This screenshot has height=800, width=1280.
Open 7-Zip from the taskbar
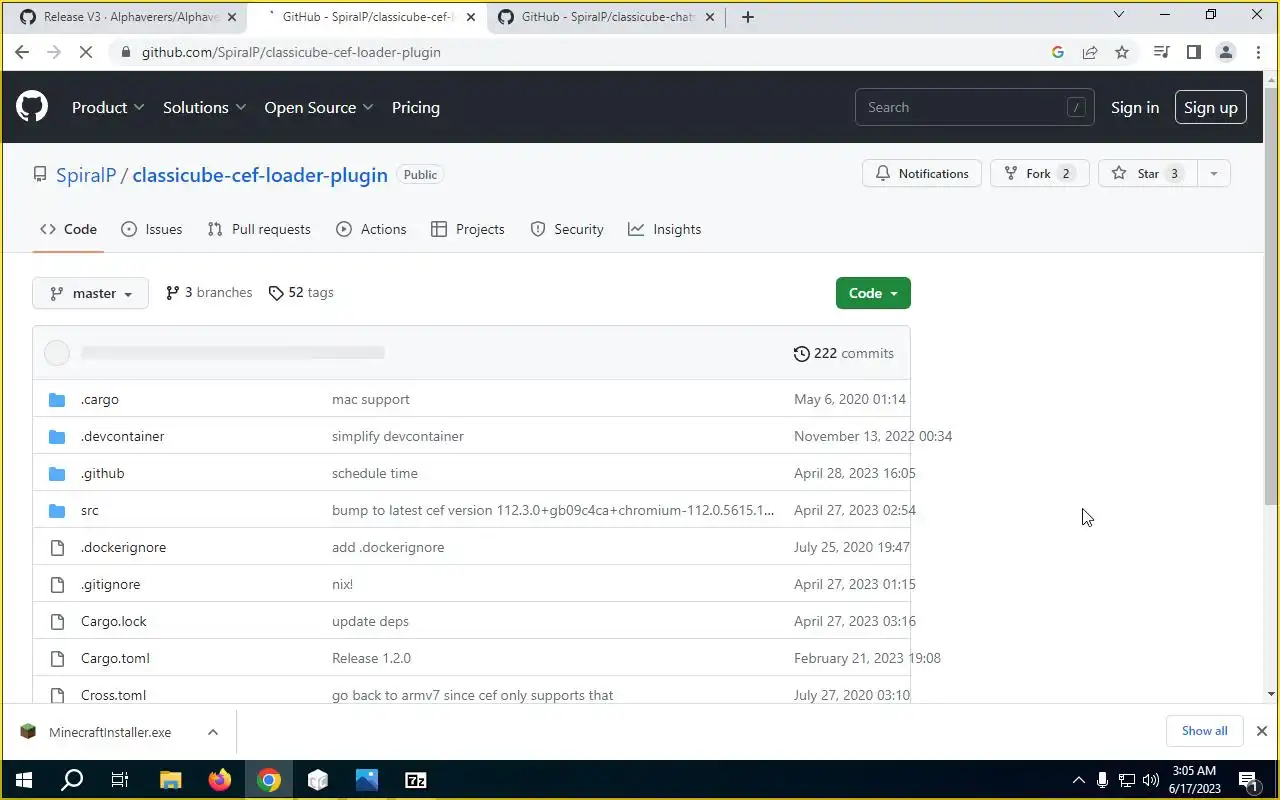(x=416, y=780)
